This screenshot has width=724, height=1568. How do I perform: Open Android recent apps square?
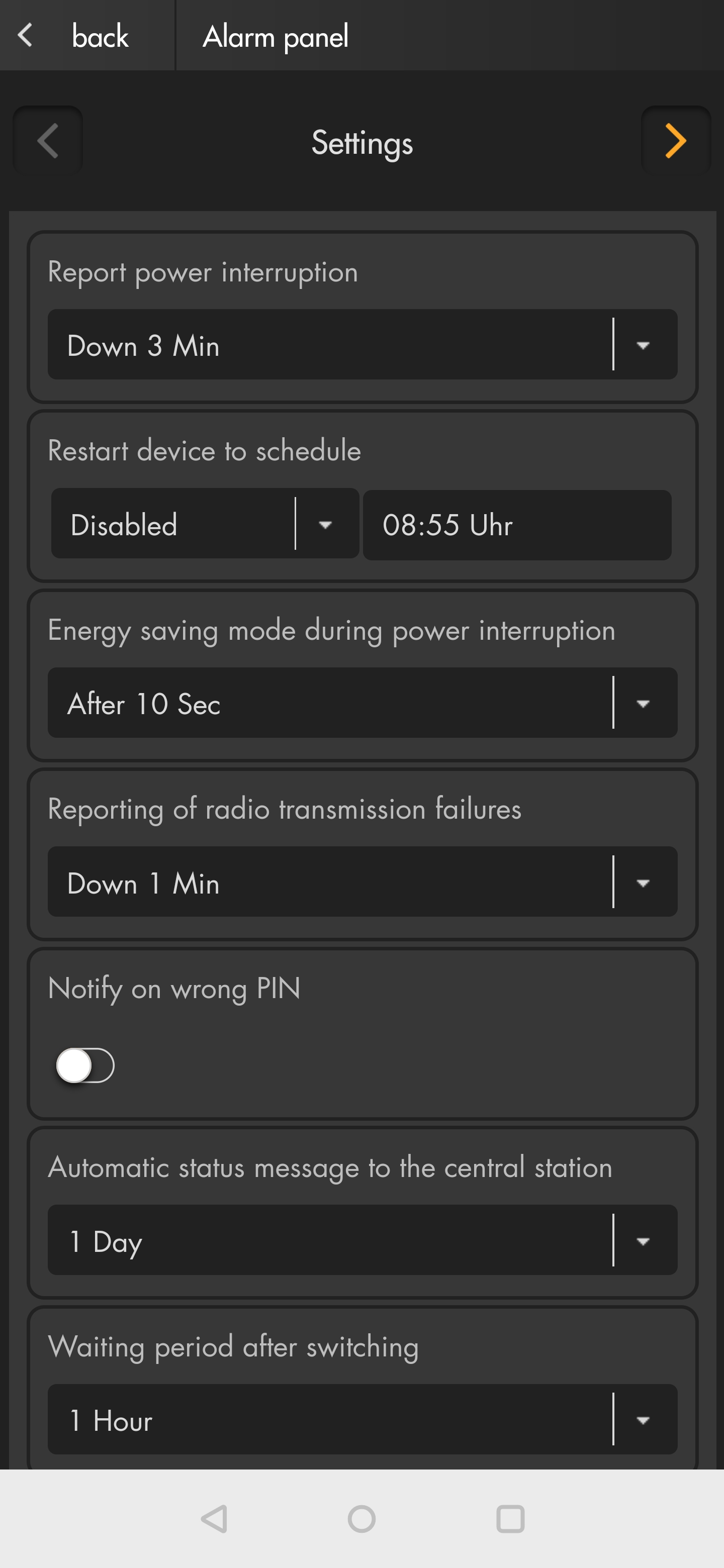(x=510, y=1519)
